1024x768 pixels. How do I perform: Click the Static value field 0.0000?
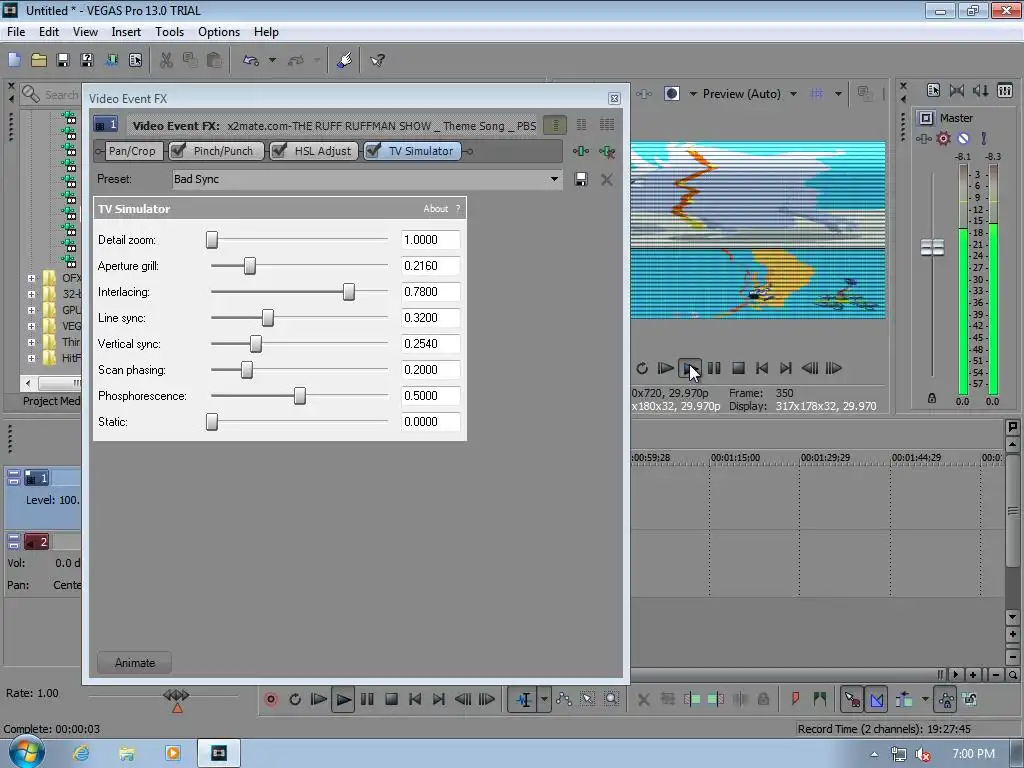pos(430,422)
